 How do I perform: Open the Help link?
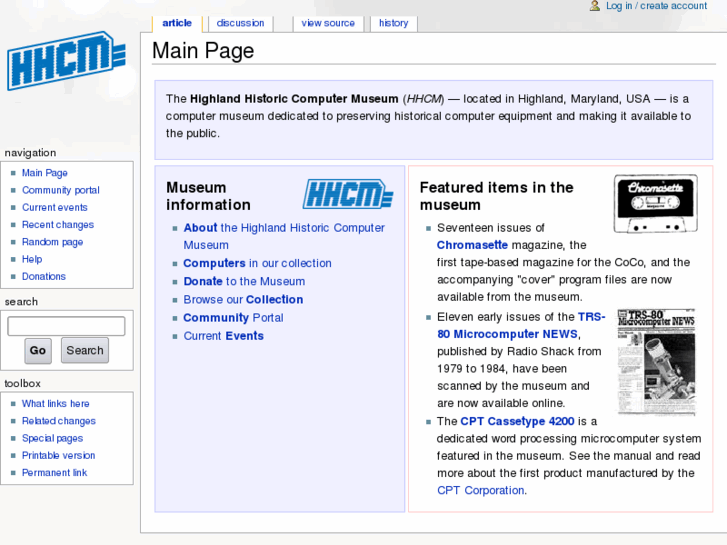(x=32, y=259)
